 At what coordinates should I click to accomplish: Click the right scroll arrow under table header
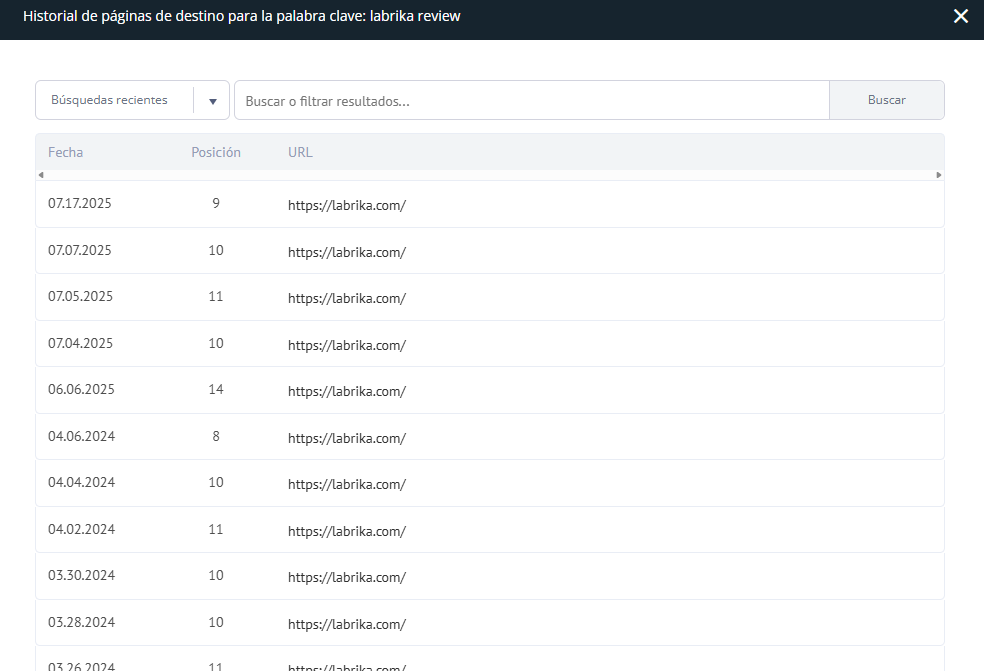[x=939, y=175]
